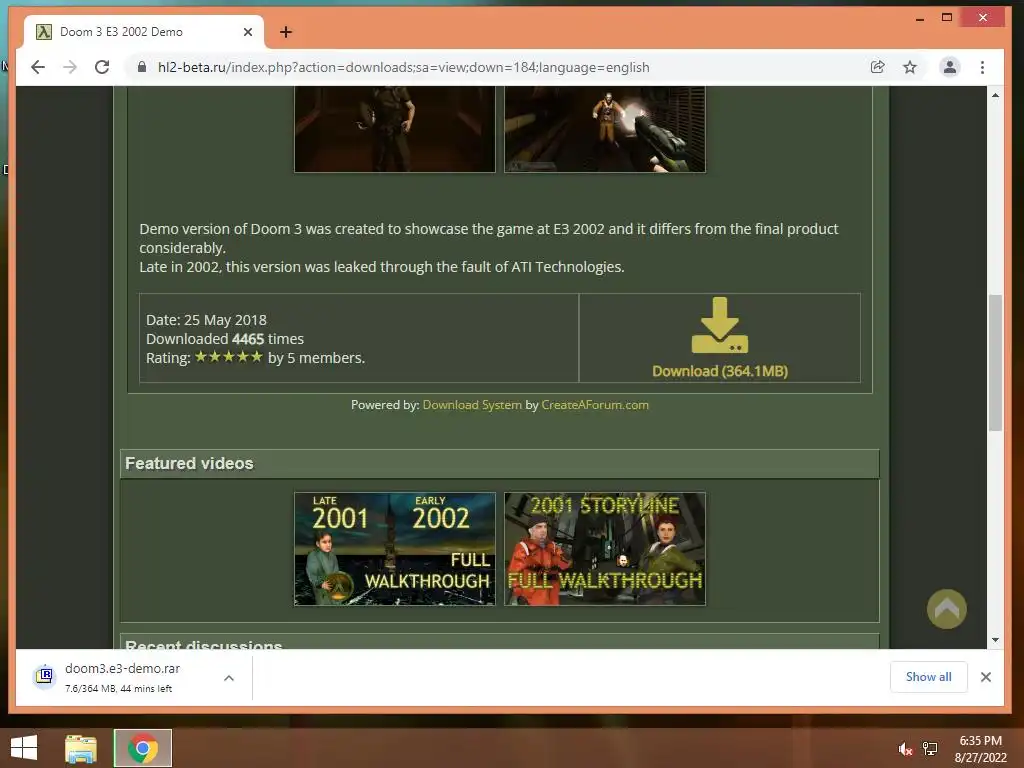Open File Explorer from the taskbar
Screen dimensions: 1024x768
click(x=81, y=748)
